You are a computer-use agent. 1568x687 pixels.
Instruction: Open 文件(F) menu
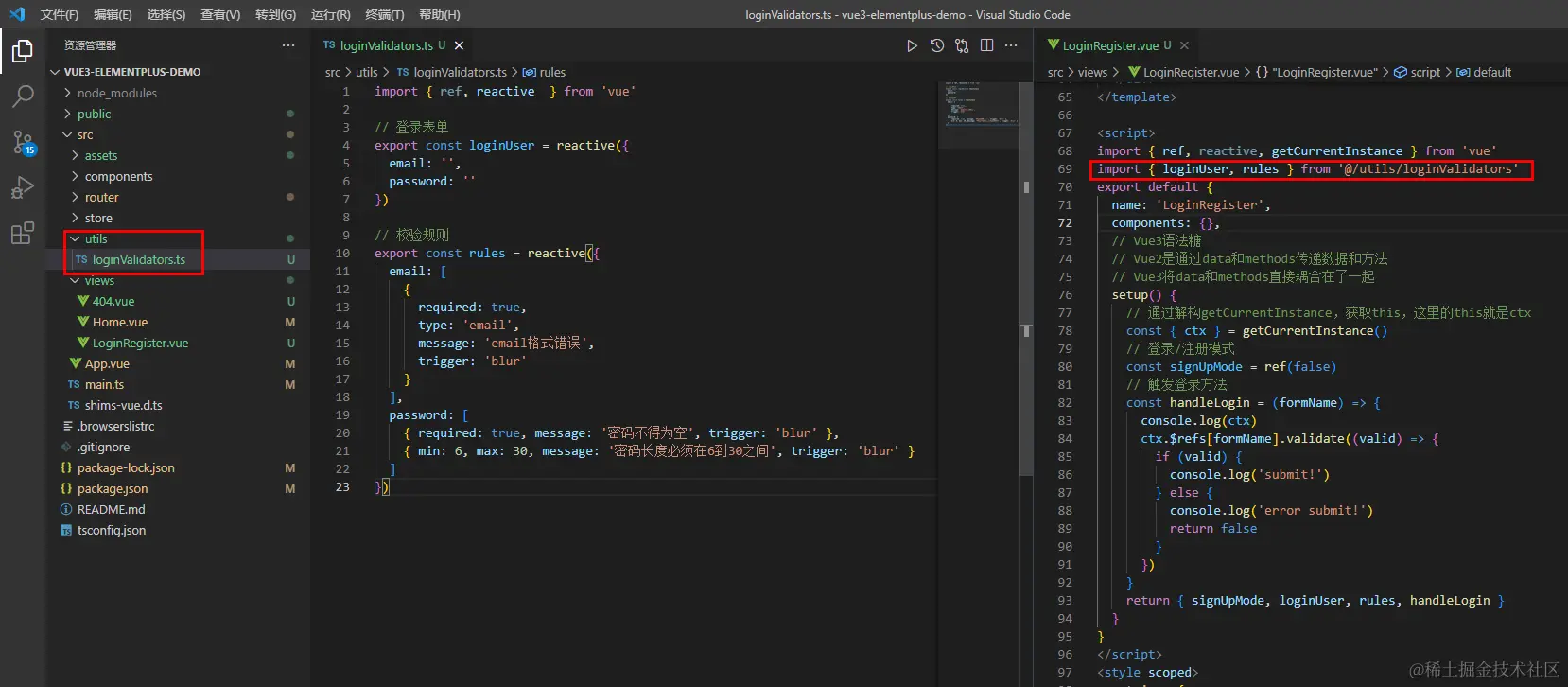click(x=60, y=14)
